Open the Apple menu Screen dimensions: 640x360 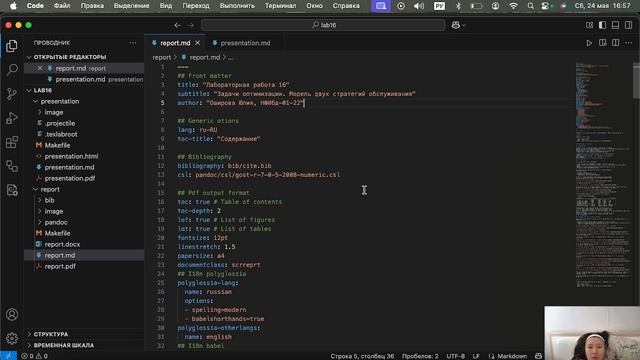click(x=13, y=6)
